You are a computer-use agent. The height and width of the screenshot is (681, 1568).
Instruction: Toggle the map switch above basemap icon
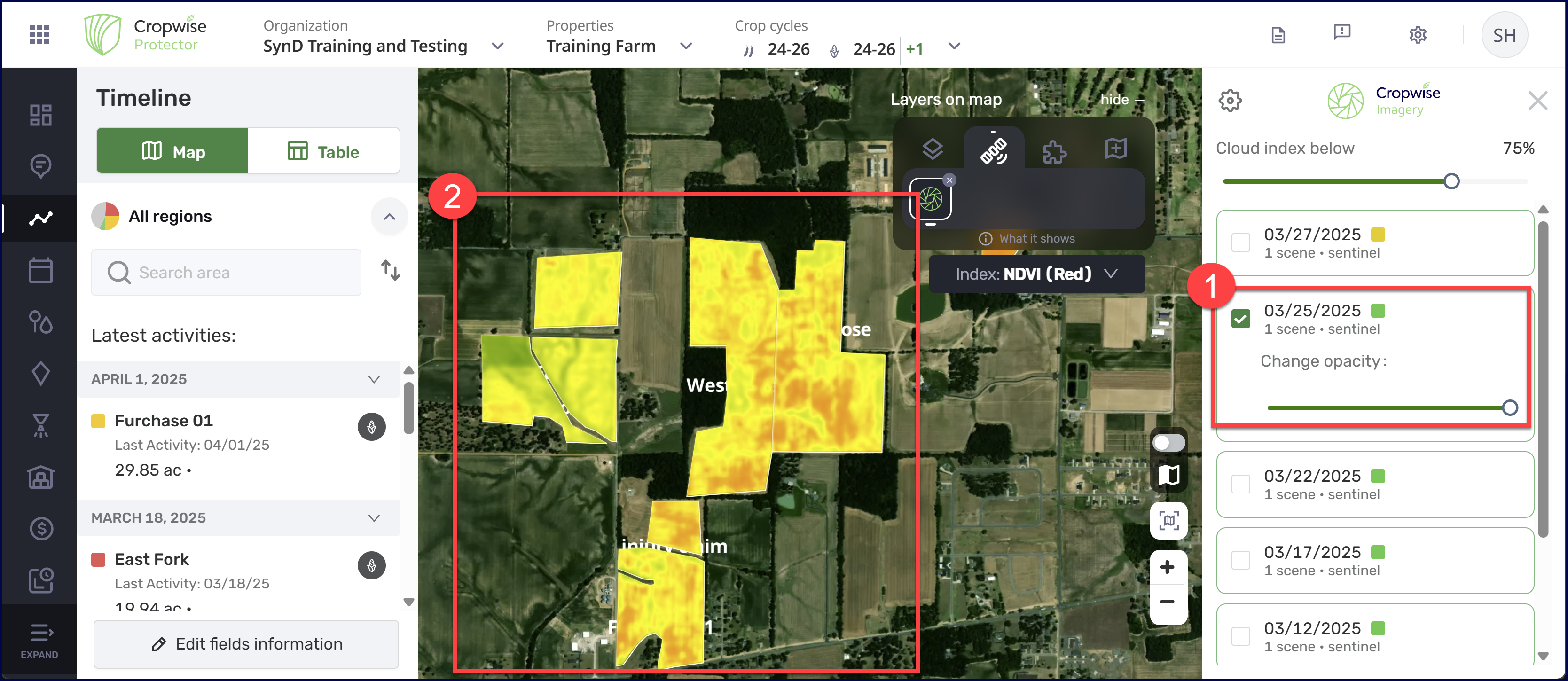(1168, 442)
